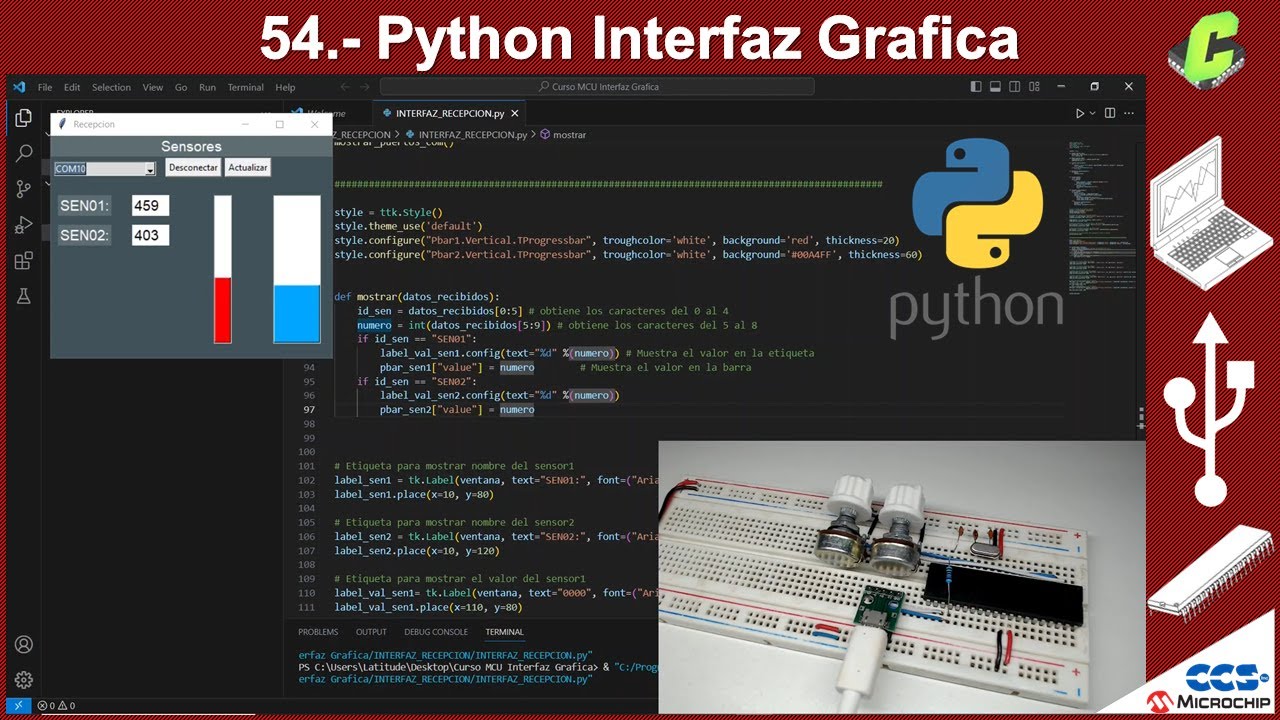Click the Actualizar button
Image resolution: width=1280 pixels, height=720 pixels.
pos(247,168)
